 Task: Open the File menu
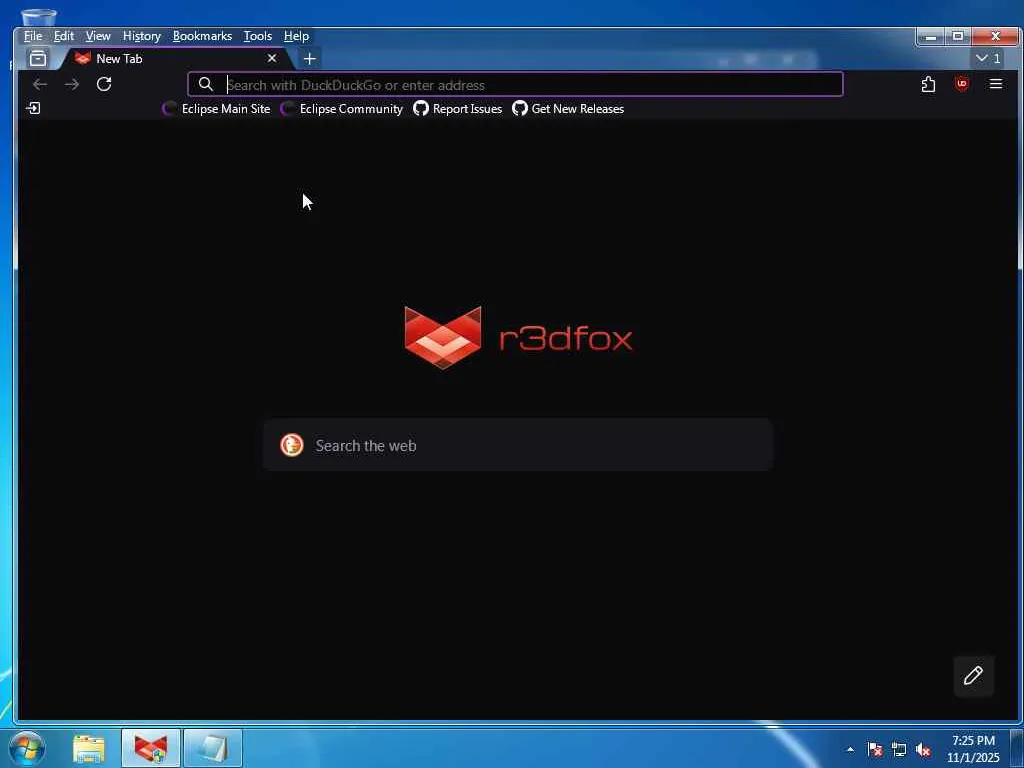pos(33,36)
